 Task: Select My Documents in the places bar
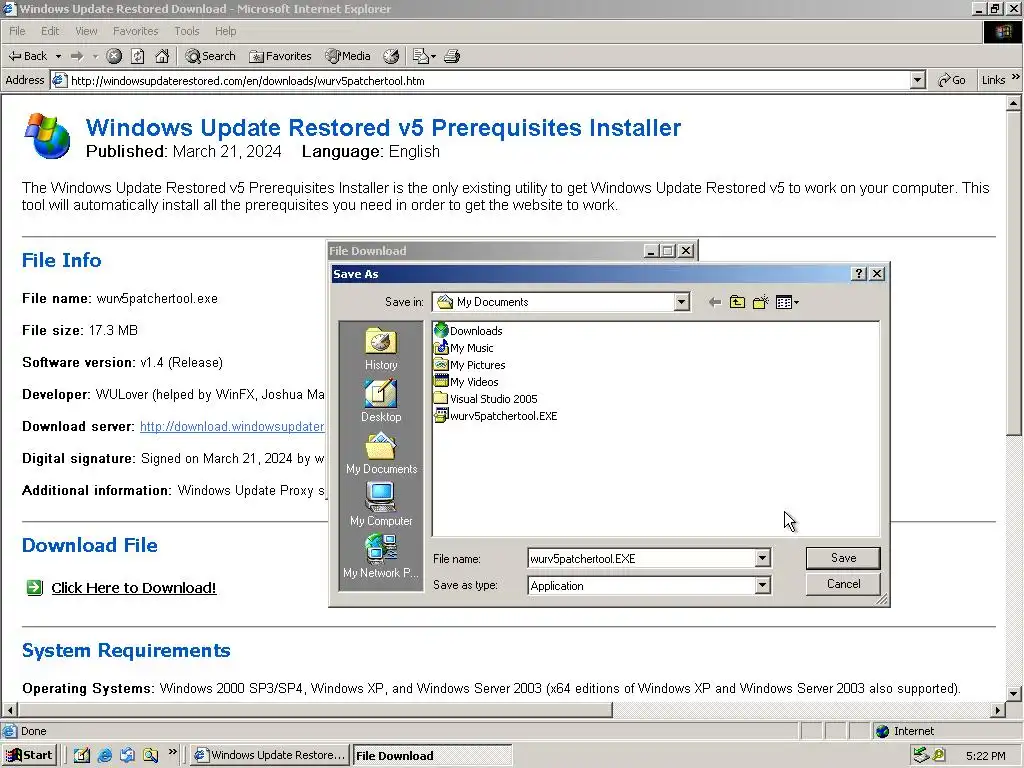tap(381, 453)
